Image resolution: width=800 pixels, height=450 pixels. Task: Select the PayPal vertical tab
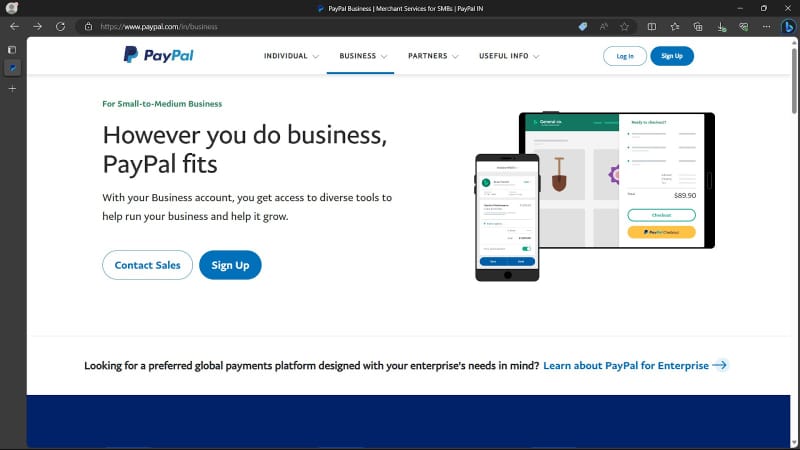tap(12, 68)
